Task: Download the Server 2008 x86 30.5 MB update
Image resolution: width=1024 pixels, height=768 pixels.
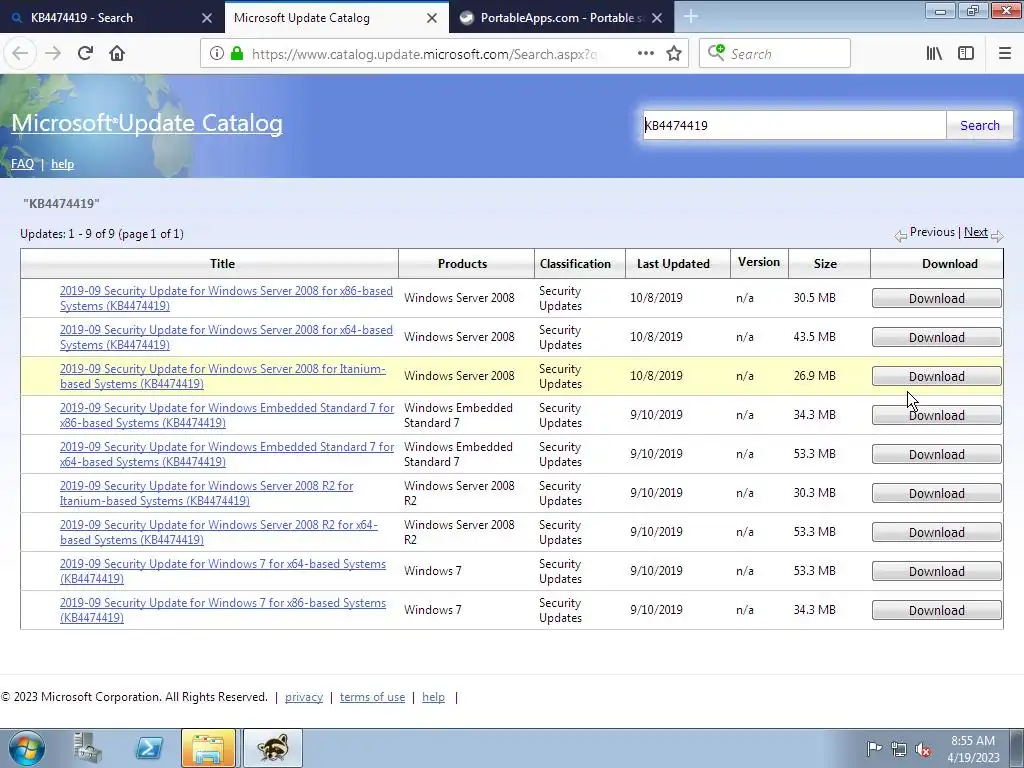Action: (936, 298)
